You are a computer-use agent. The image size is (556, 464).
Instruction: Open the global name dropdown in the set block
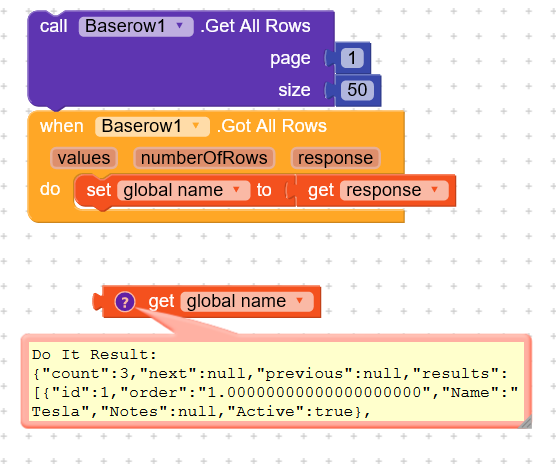[184, 190]
